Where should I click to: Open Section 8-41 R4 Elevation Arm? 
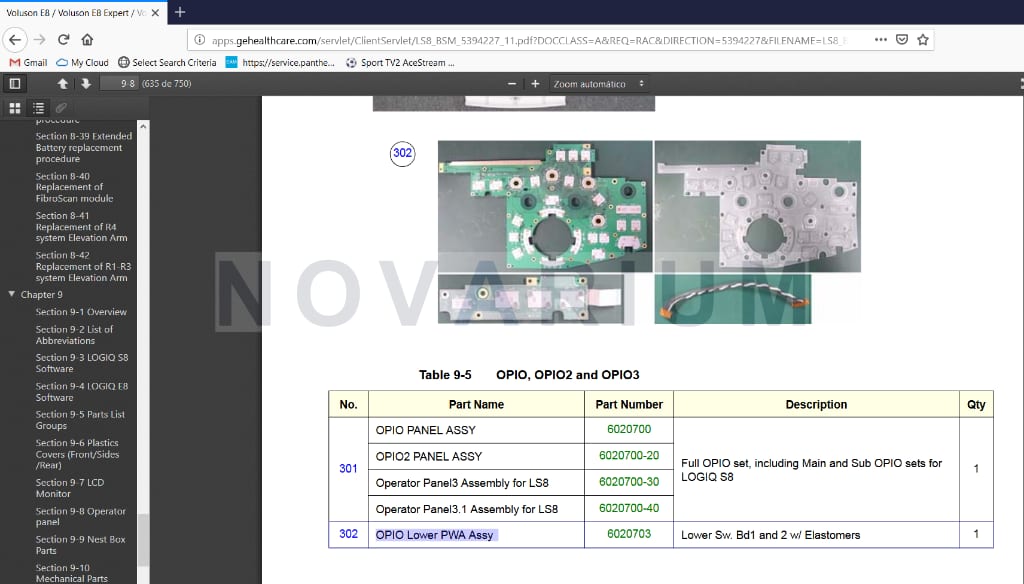coord(82,227)
